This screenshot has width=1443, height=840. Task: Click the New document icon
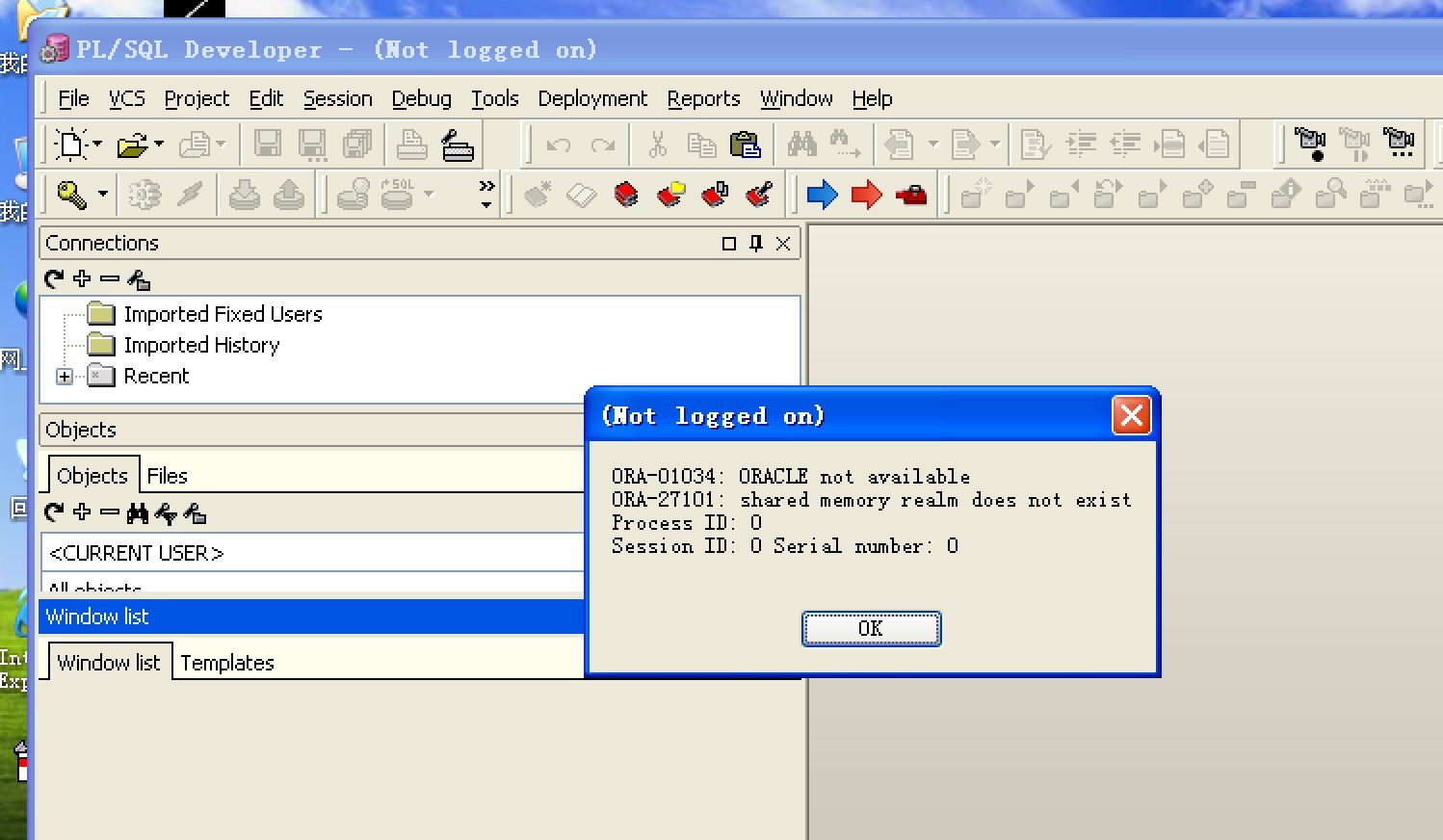coord(71,144)
